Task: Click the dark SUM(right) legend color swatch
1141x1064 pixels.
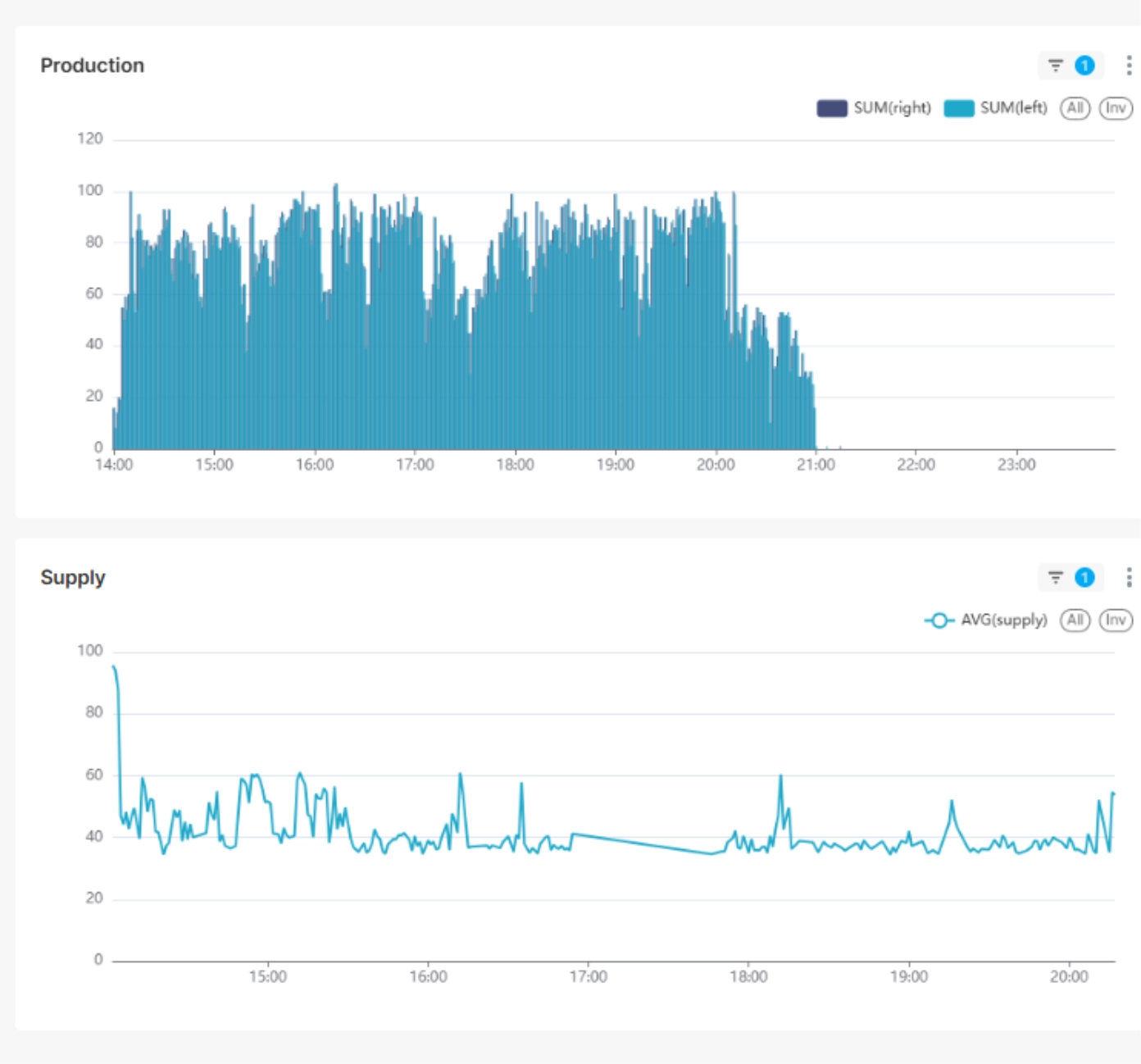Action: (x=831, y=108)
